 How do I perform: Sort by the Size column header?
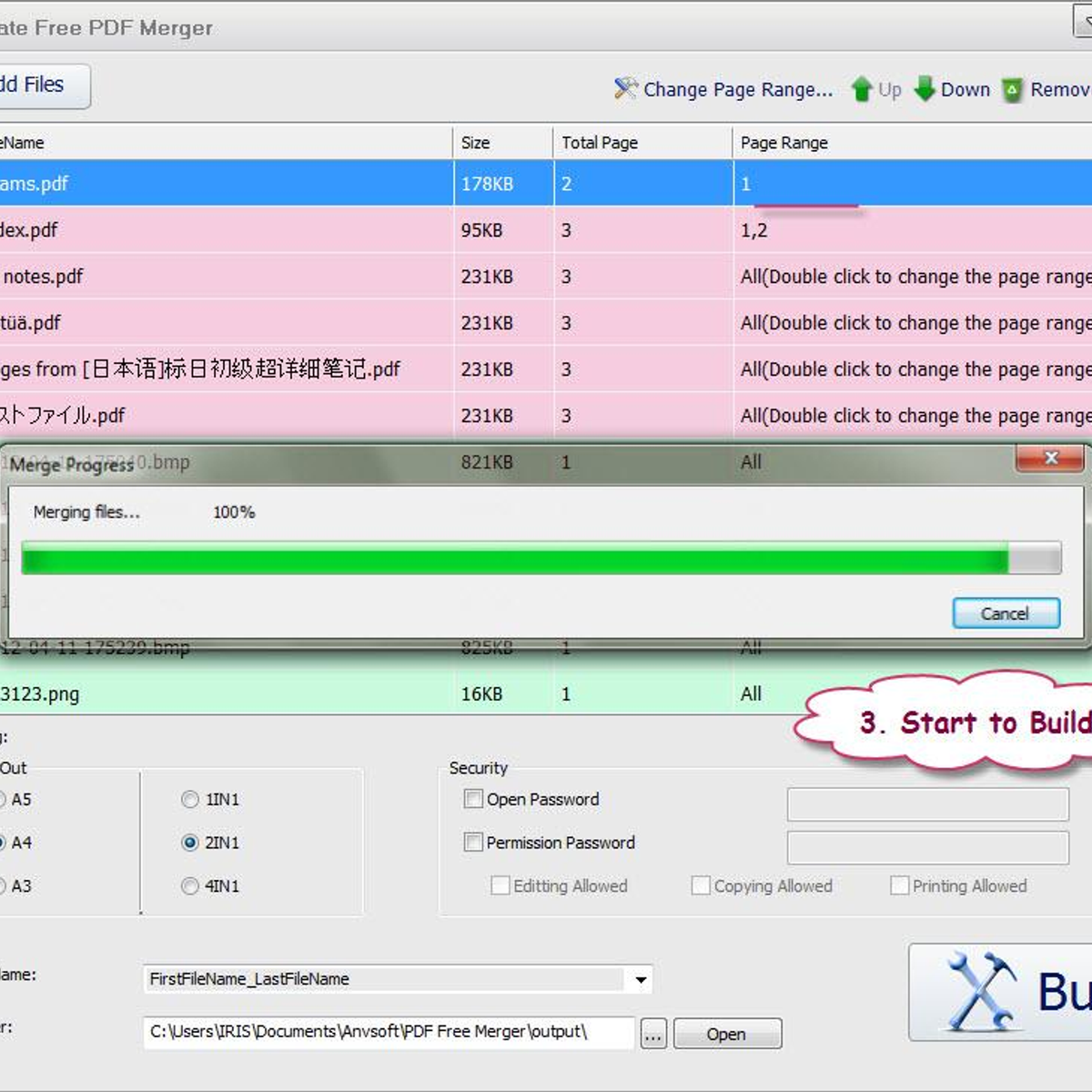[x=502, y=143]
